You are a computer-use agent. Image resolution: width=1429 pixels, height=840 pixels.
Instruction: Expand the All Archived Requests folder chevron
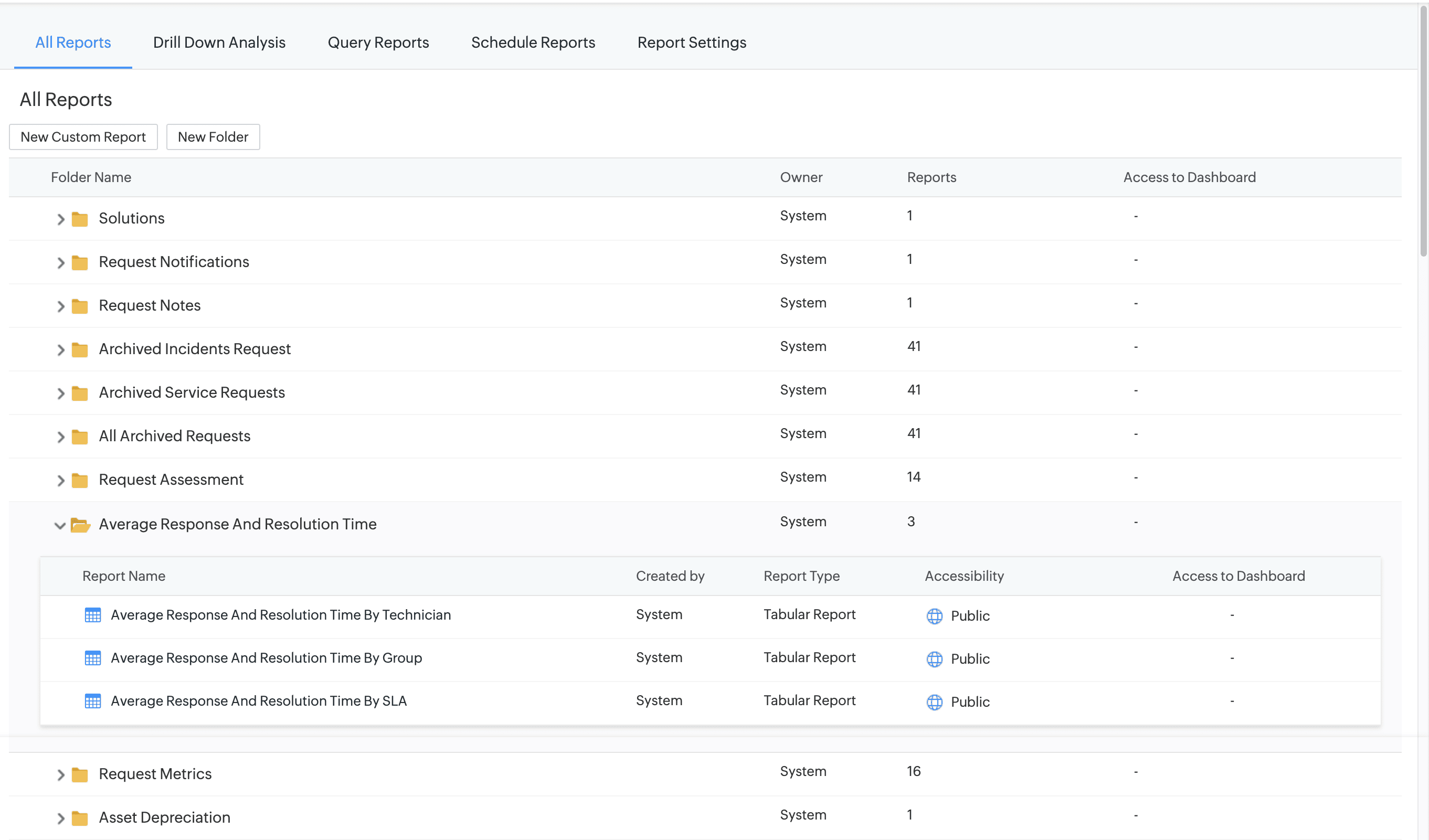[61, 437]
